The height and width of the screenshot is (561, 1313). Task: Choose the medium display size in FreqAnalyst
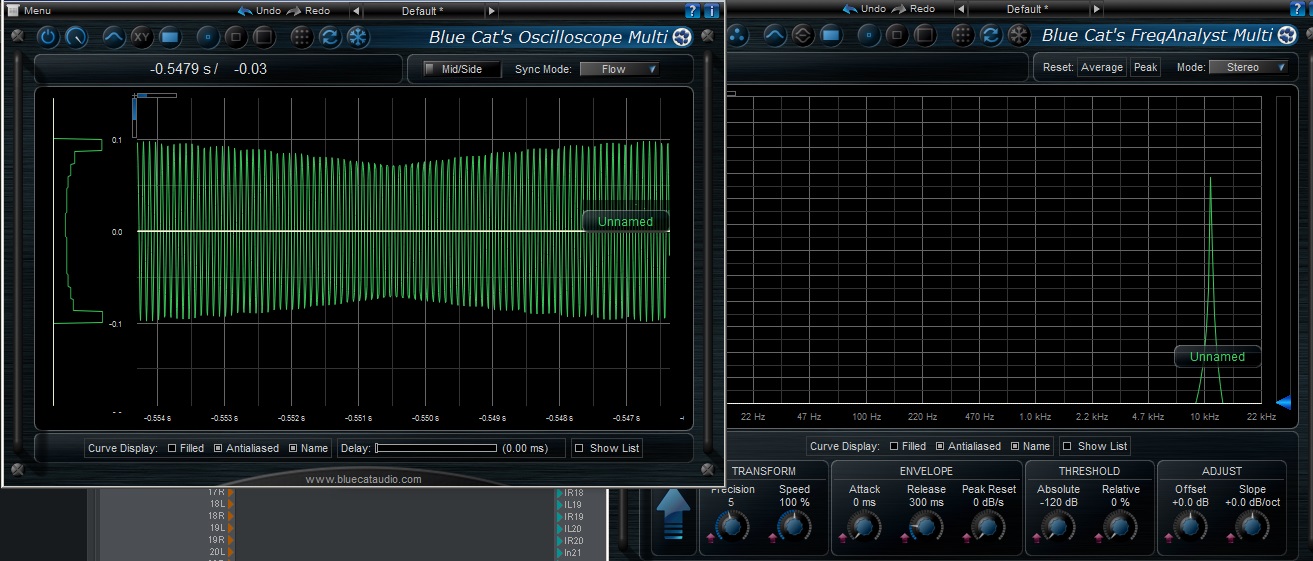(x=897, y=36)
